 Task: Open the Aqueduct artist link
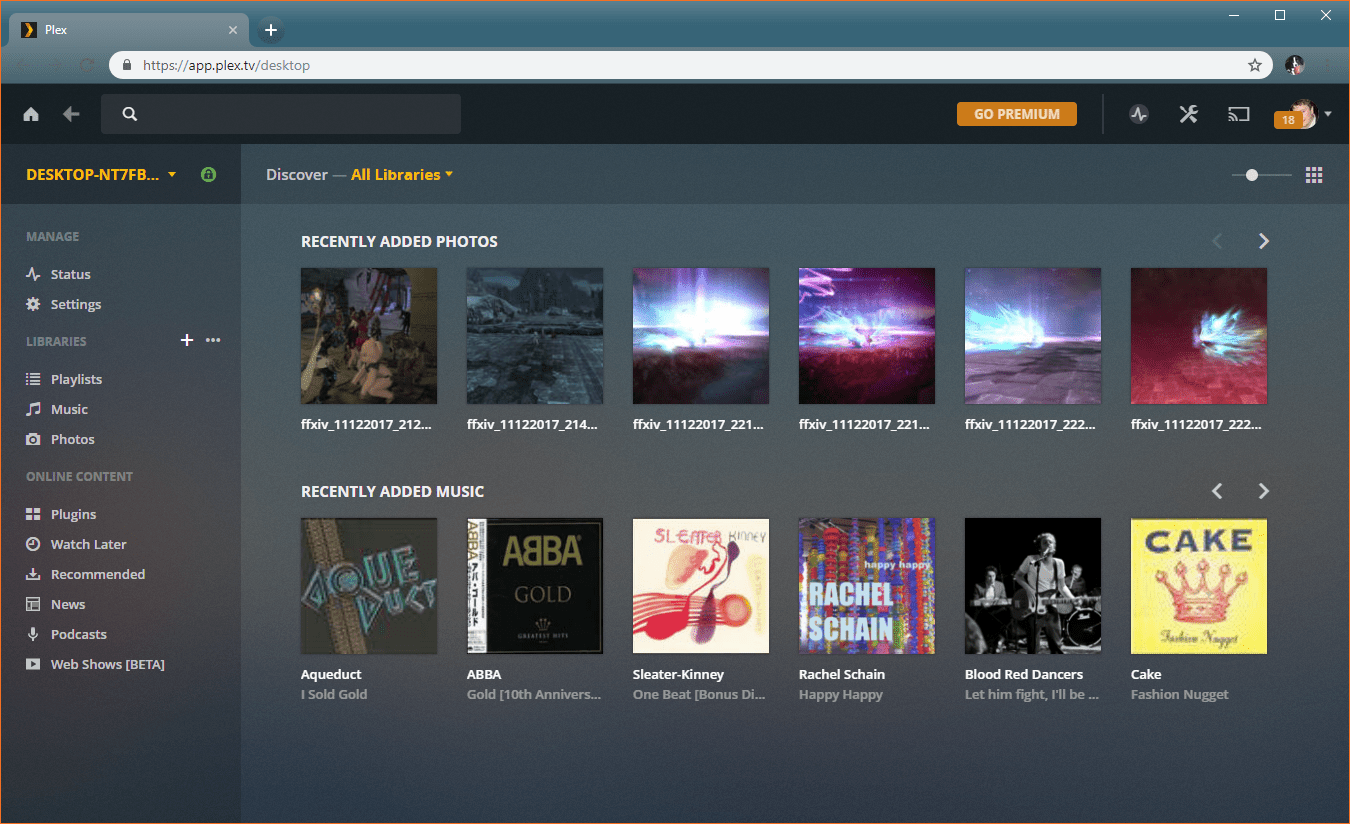(x=331, y=674)
